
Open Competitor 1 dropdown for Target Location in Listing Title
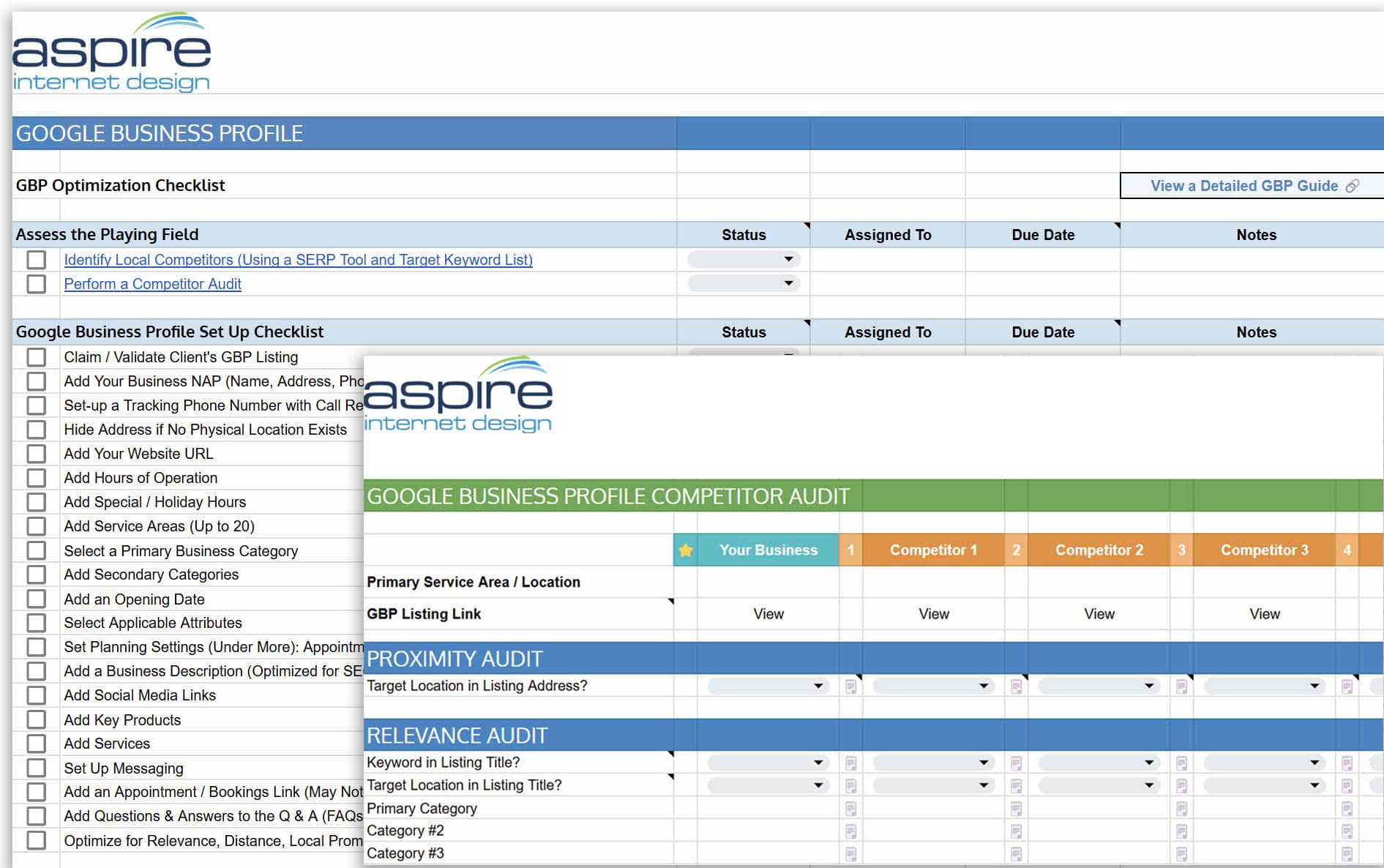tap(933, 785)
